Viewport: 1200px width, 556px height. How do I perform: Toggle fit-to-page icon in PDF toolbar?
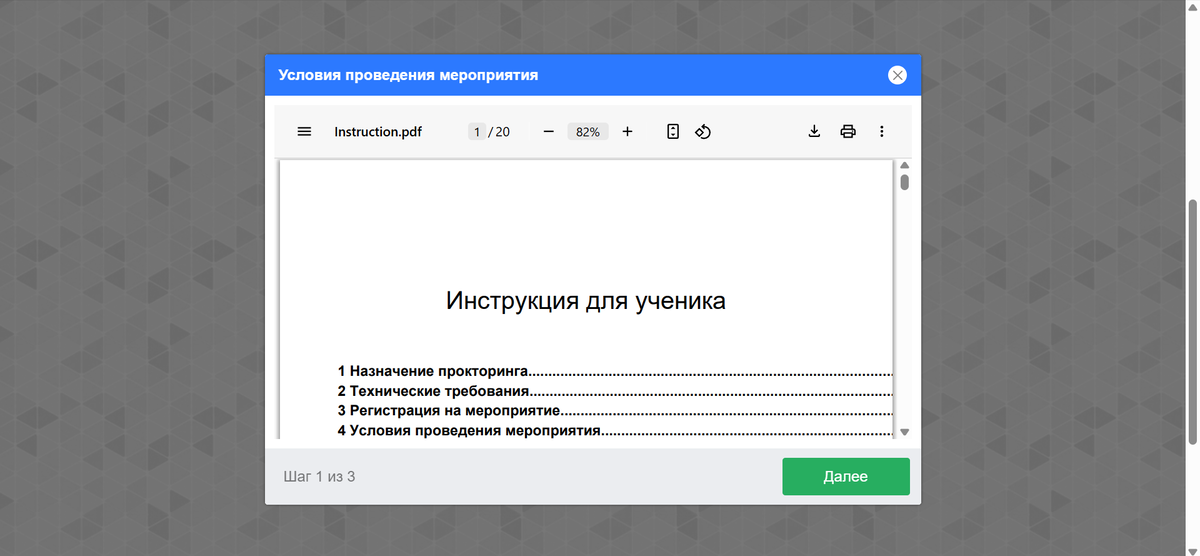click(x=673, y=131)
